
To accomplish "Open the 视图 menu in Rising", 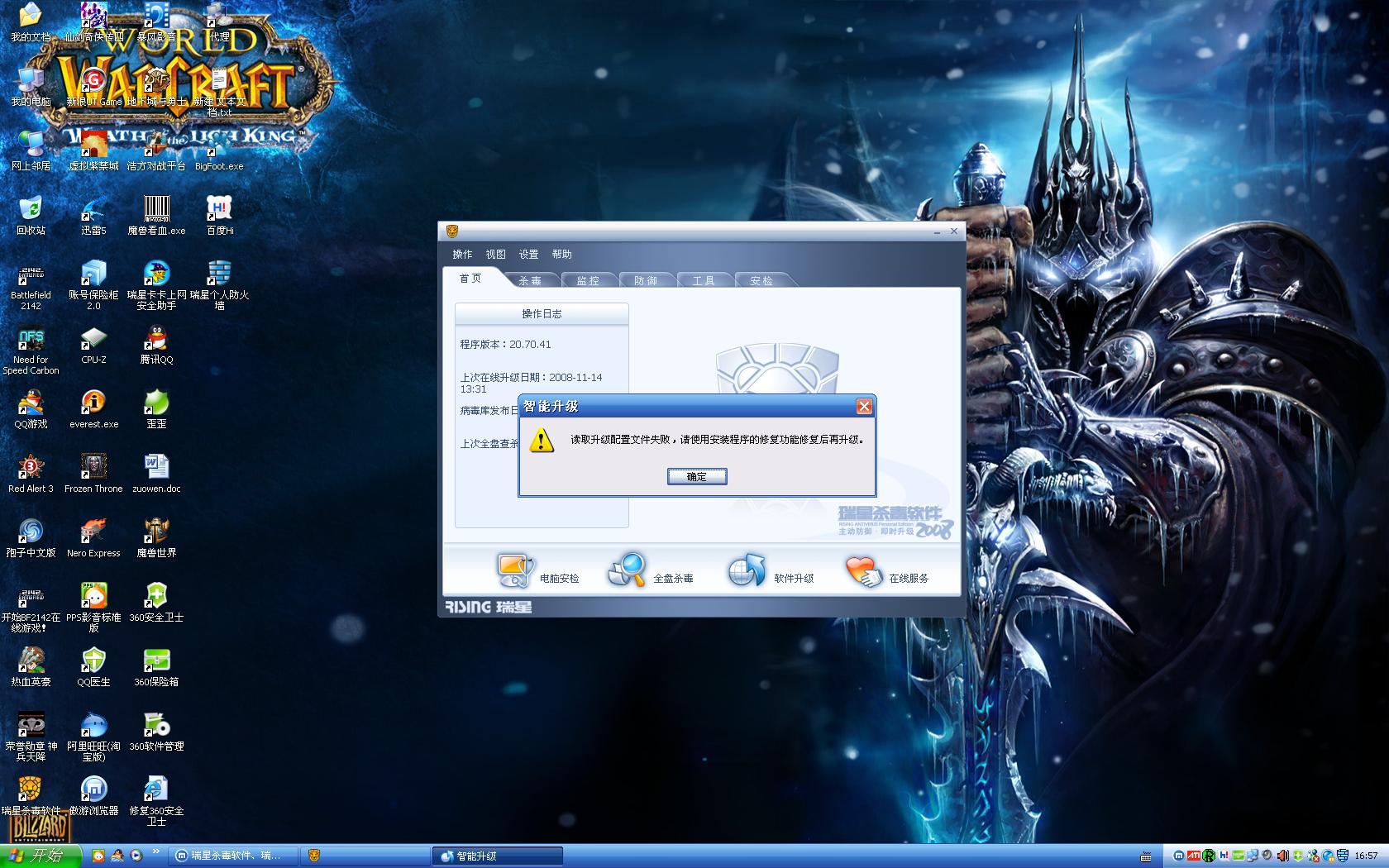I will tap(495, 255).
